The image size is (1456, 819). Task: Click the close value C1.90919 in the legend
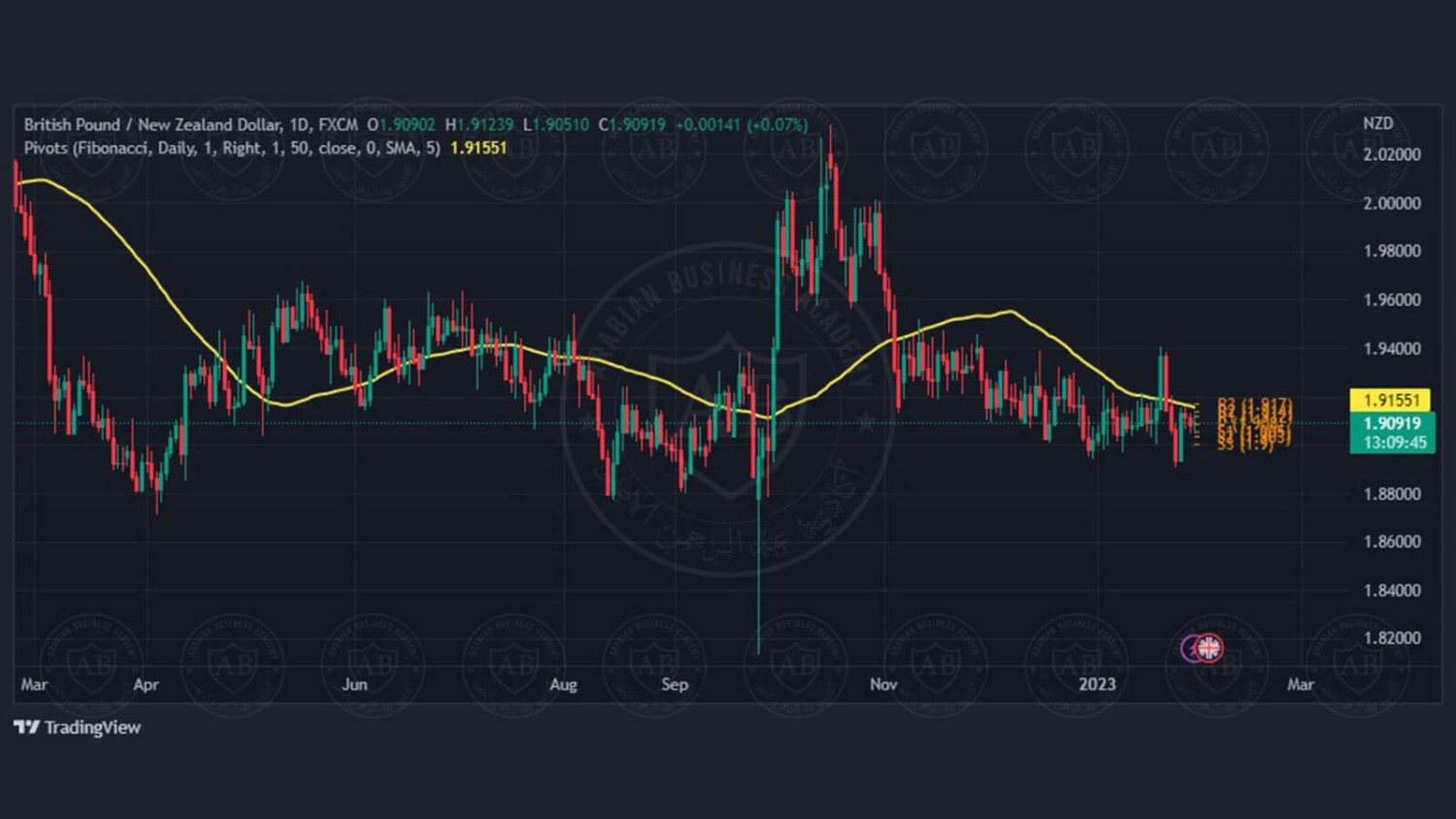pos(632,124)
